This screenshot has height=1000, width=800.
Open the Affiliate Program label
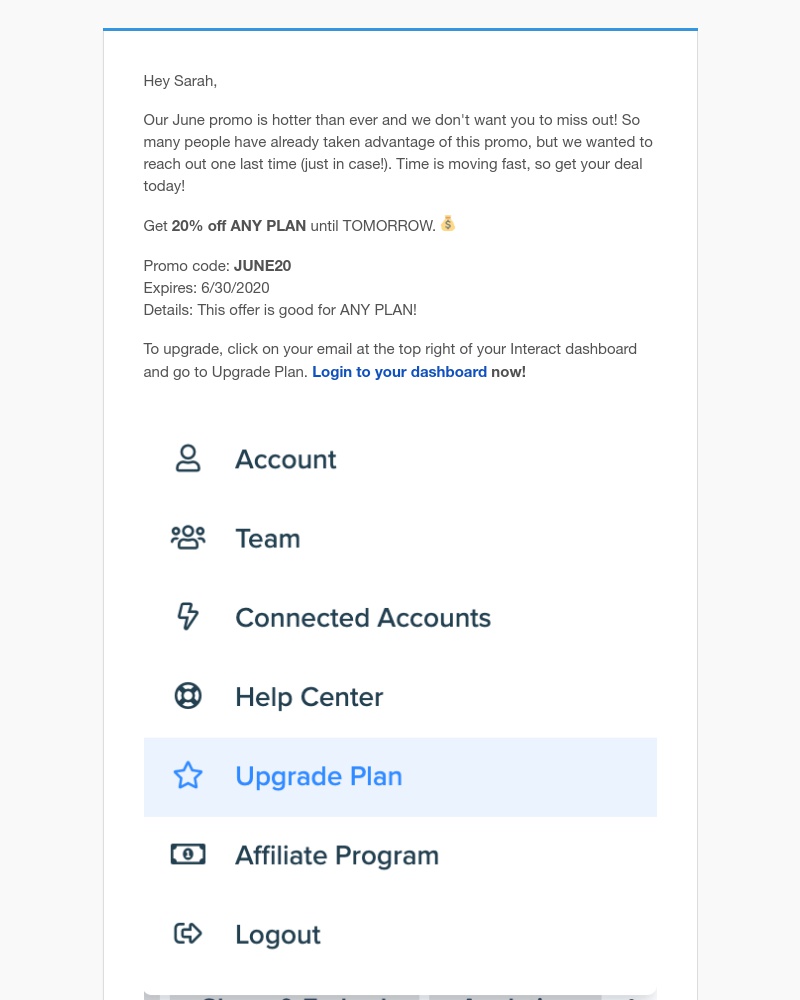point(337,856)
